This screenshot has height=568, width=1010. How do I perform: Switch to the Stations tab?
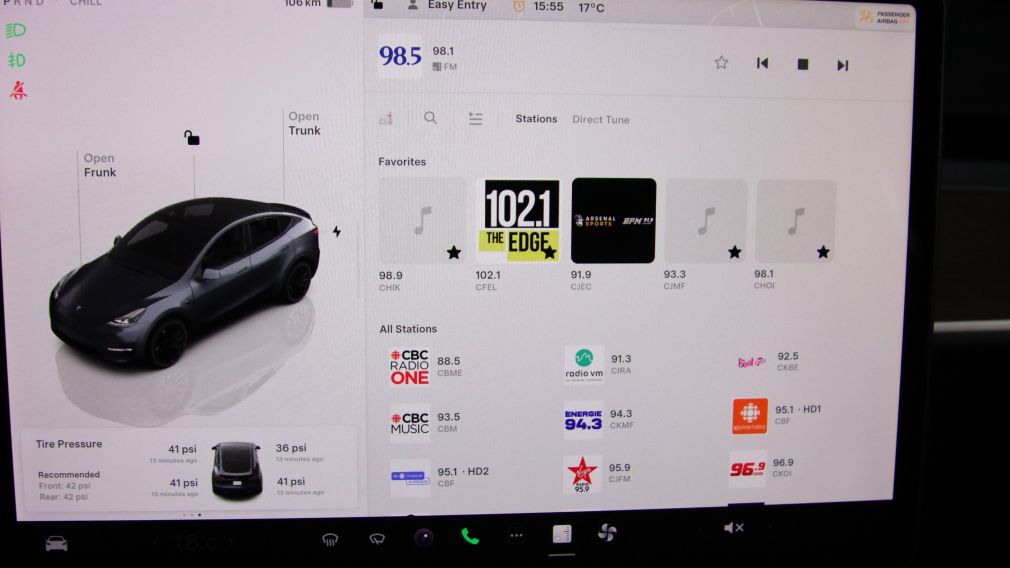[536, 118]
